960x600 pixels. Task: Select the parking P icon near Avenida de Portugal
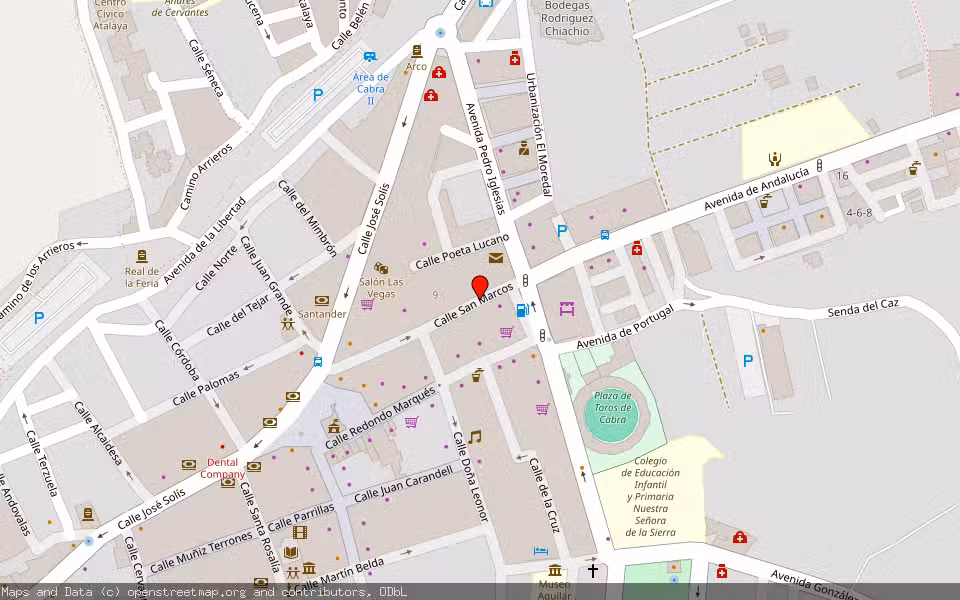point(746,362)
